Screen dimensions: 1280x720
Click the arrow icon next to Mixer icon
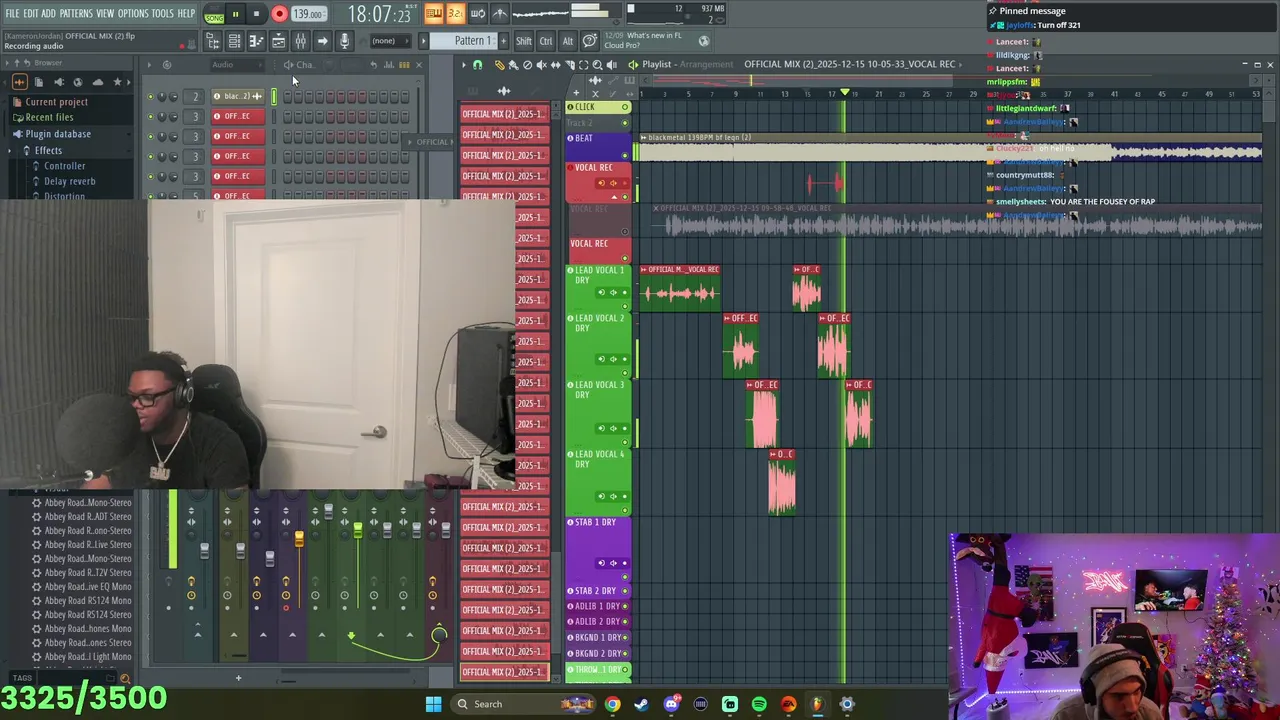click(322, 41)
